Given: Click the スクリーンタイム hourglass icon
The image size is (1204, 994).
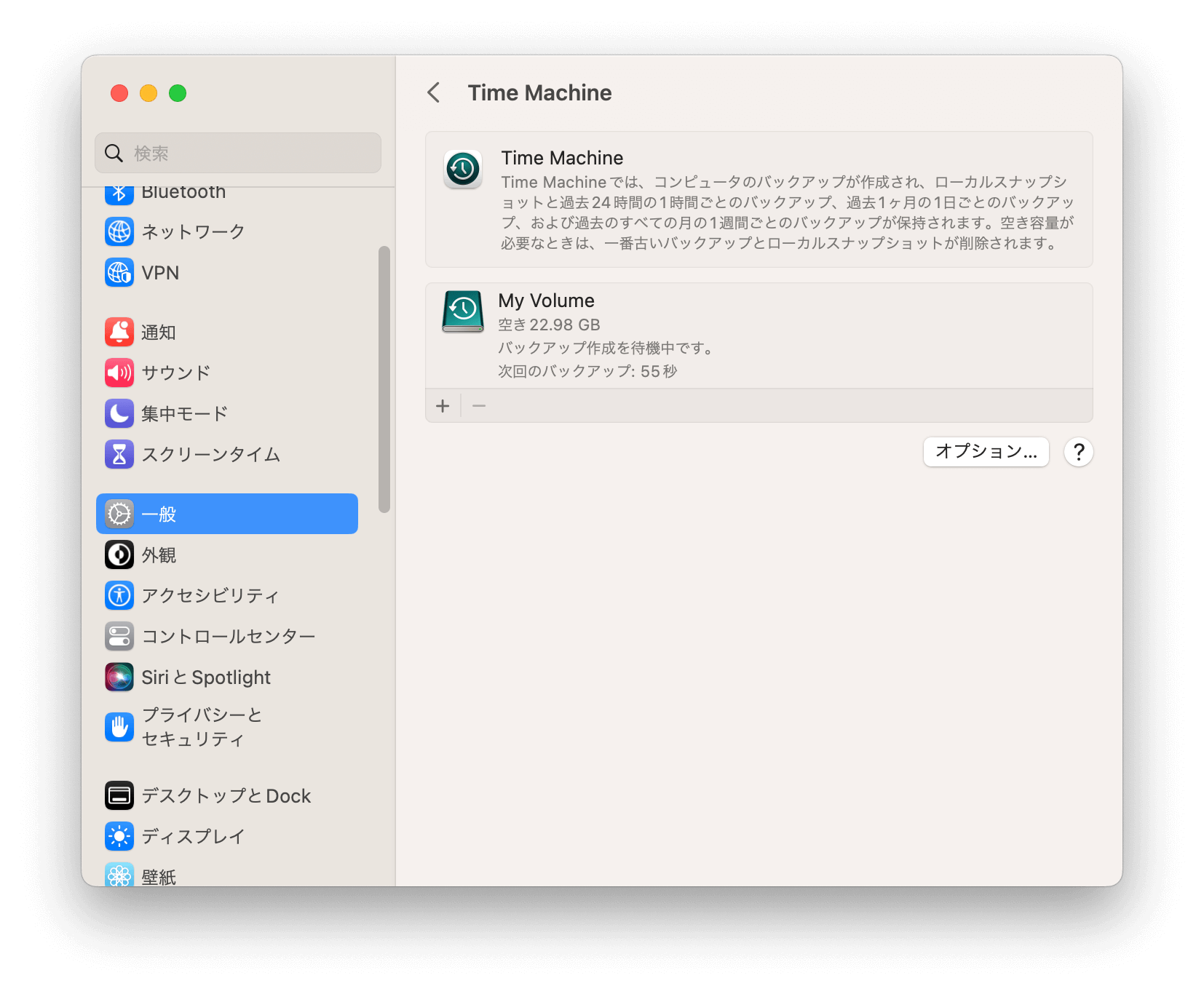Looking at the screenshot, I should [x=119, y=454].
